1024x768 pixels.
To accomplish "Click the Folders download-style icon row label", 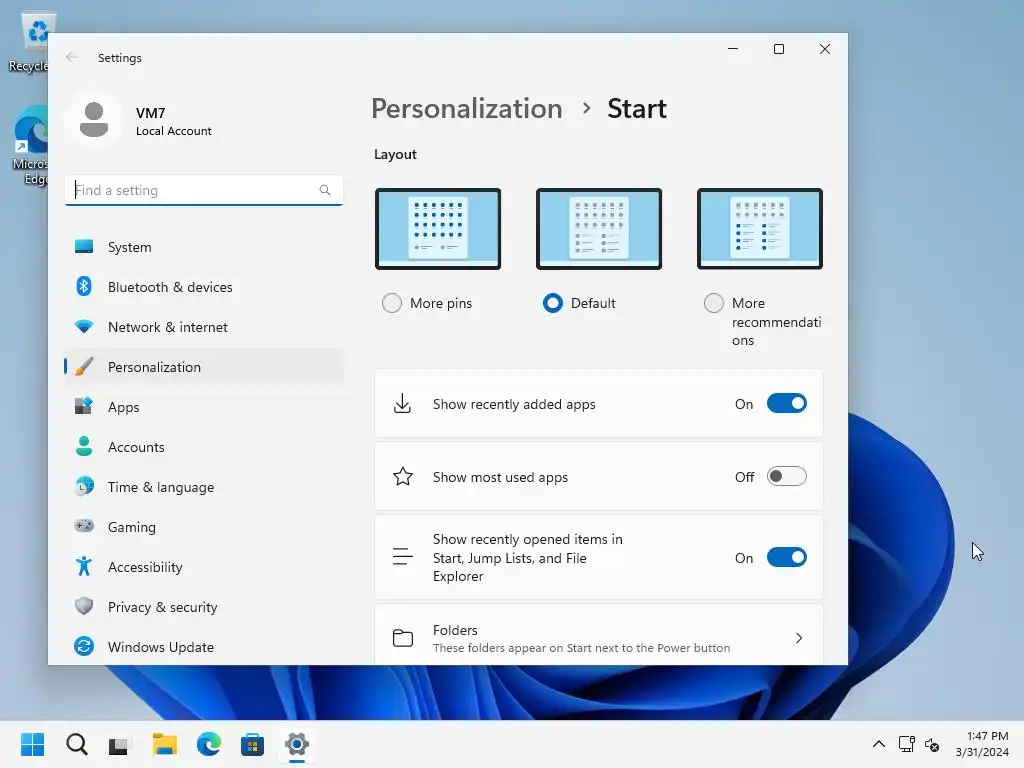I will point(455,630).
